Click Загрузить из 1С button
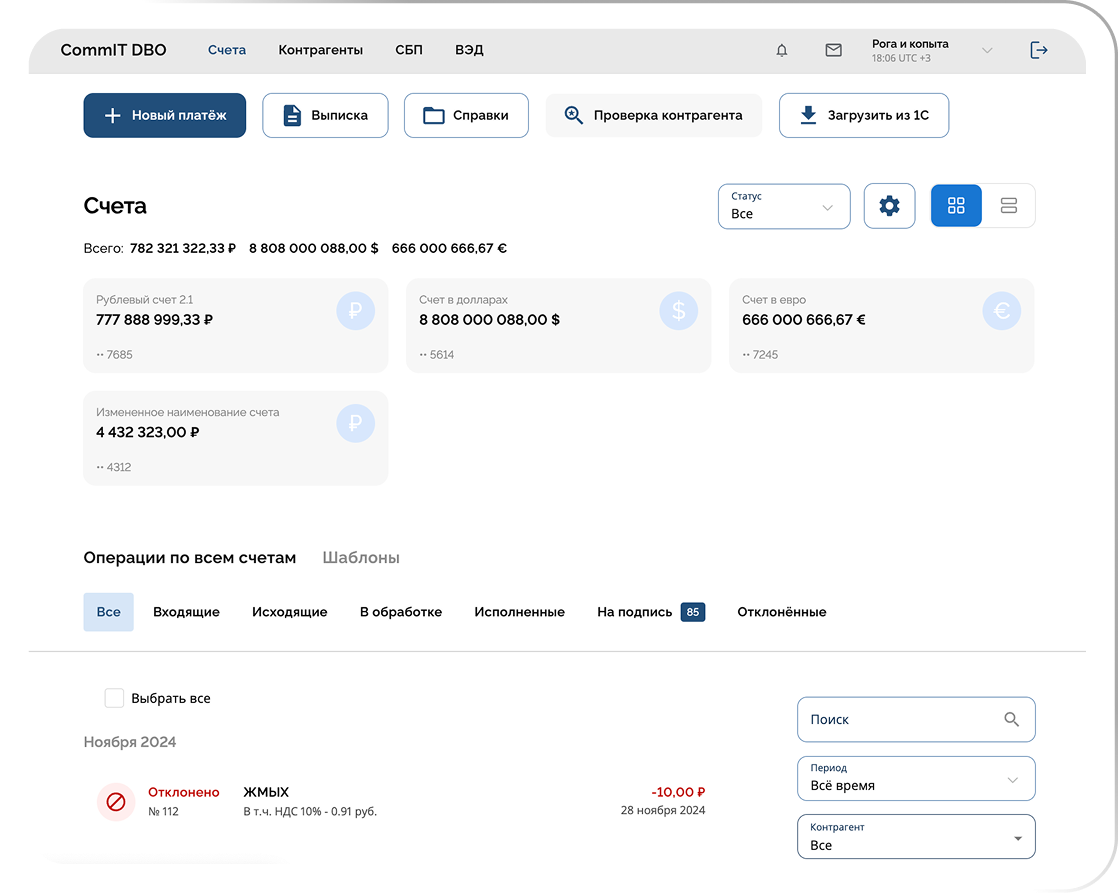Image resolution: width=1118 pixels, height=893 pixels. tap(863, 115)
